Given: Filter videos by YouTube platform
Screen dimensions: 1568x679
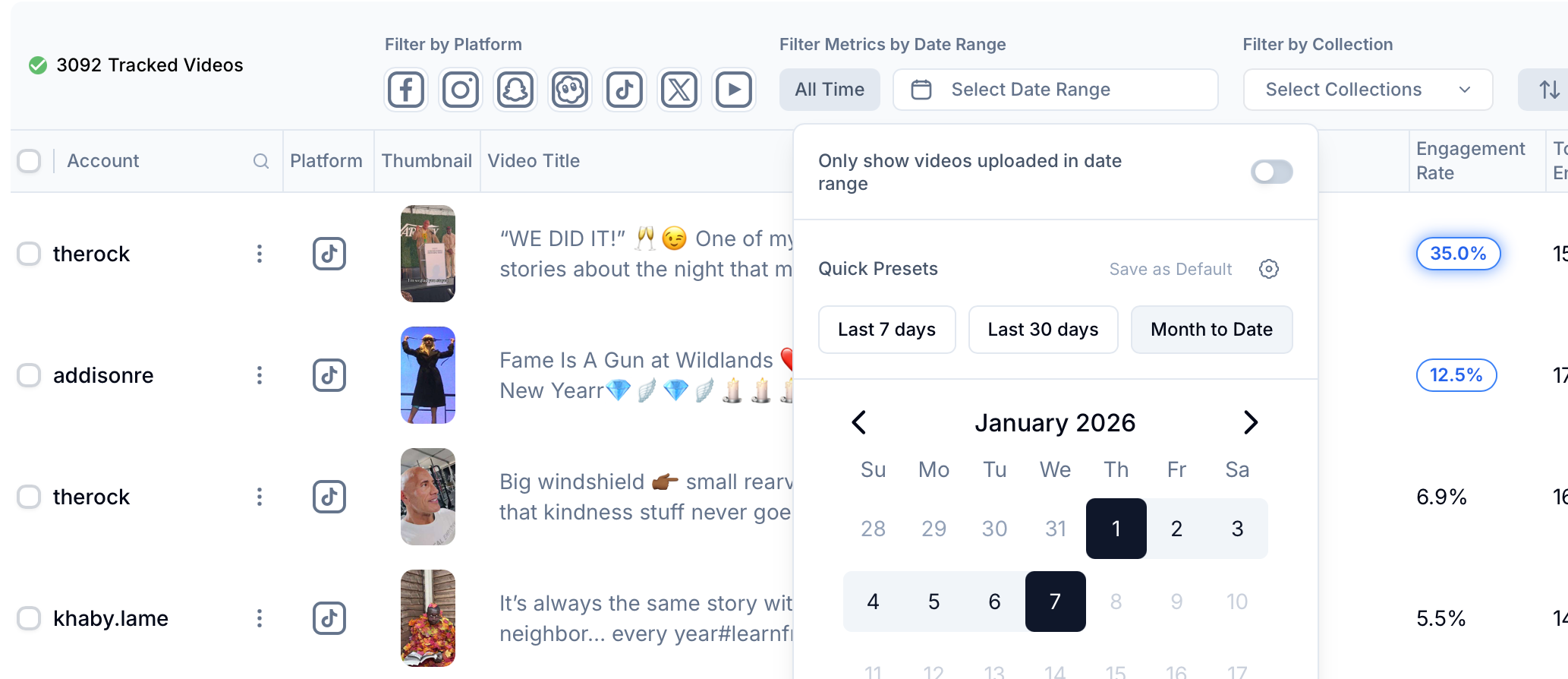Looking at the screenshot, I should (734, 90).
